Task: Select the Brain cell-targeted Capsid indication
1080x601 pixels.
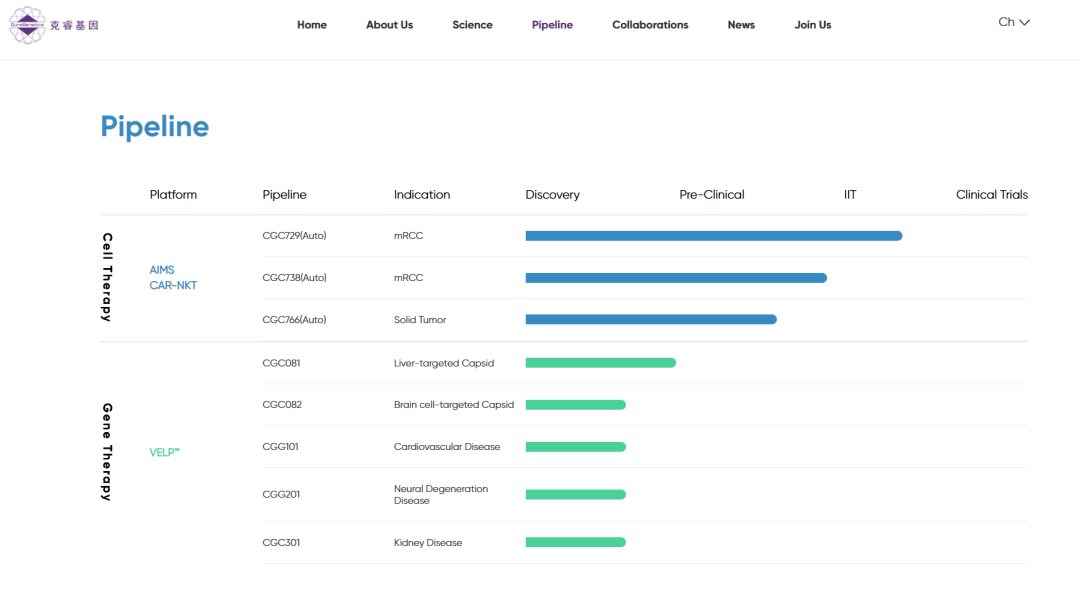Action: [453, 405]
